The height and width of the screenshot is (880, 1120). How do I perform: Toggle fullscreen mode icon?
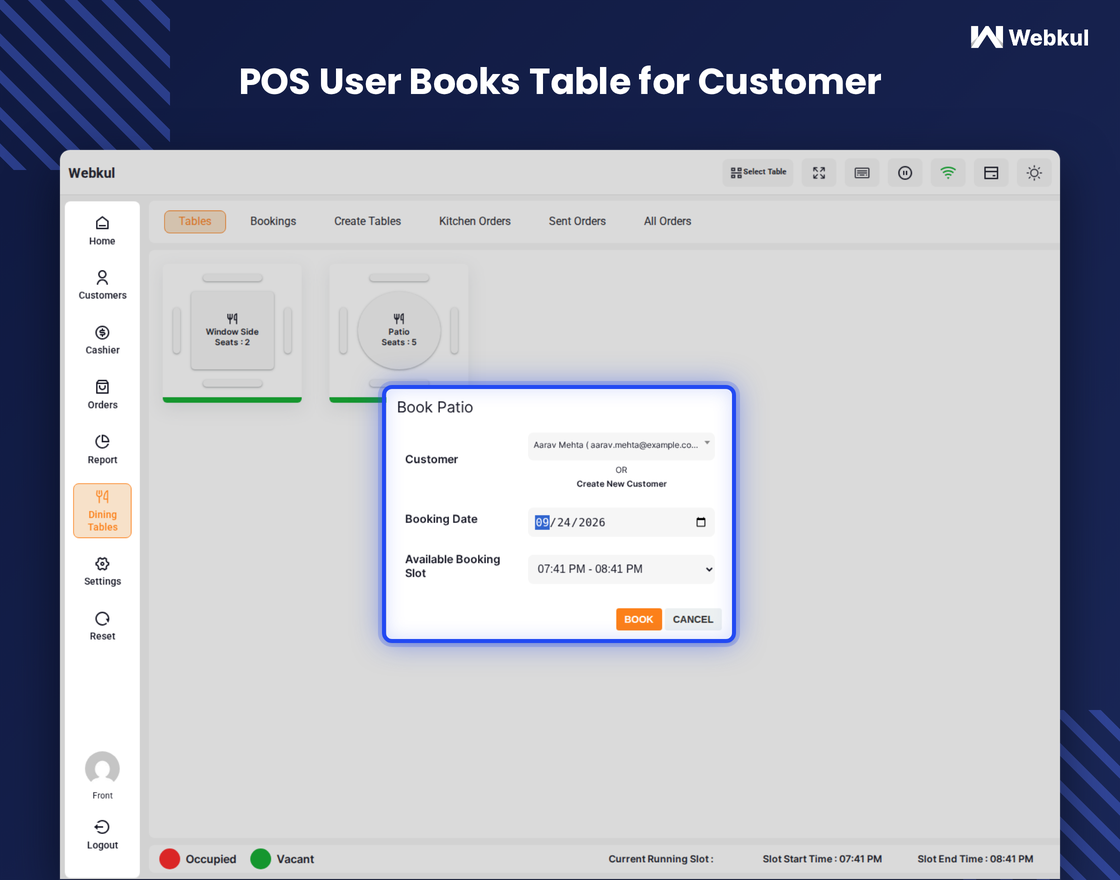(x=819, y=173)
